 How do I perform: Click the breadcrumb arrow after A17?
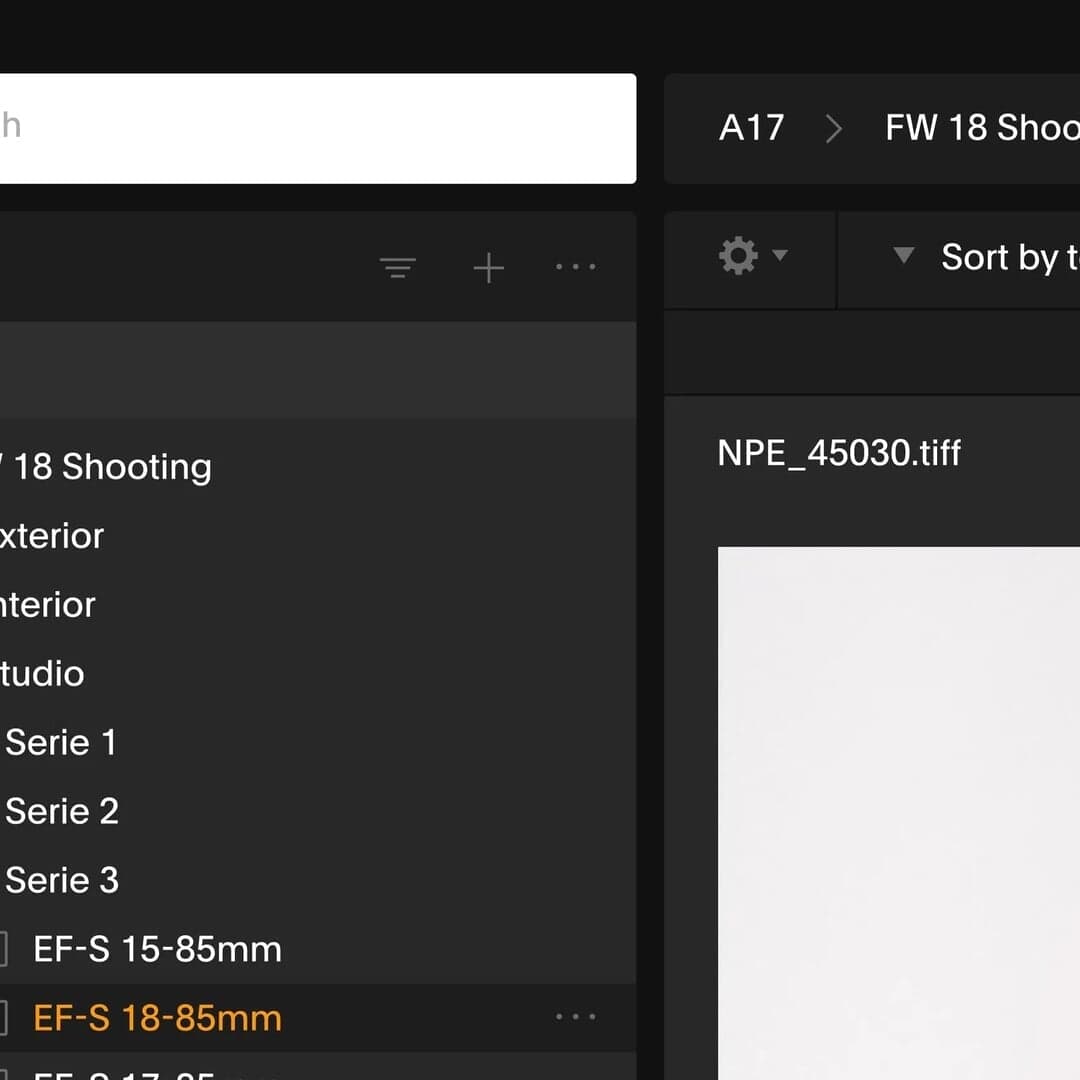[x=834, y=128]
